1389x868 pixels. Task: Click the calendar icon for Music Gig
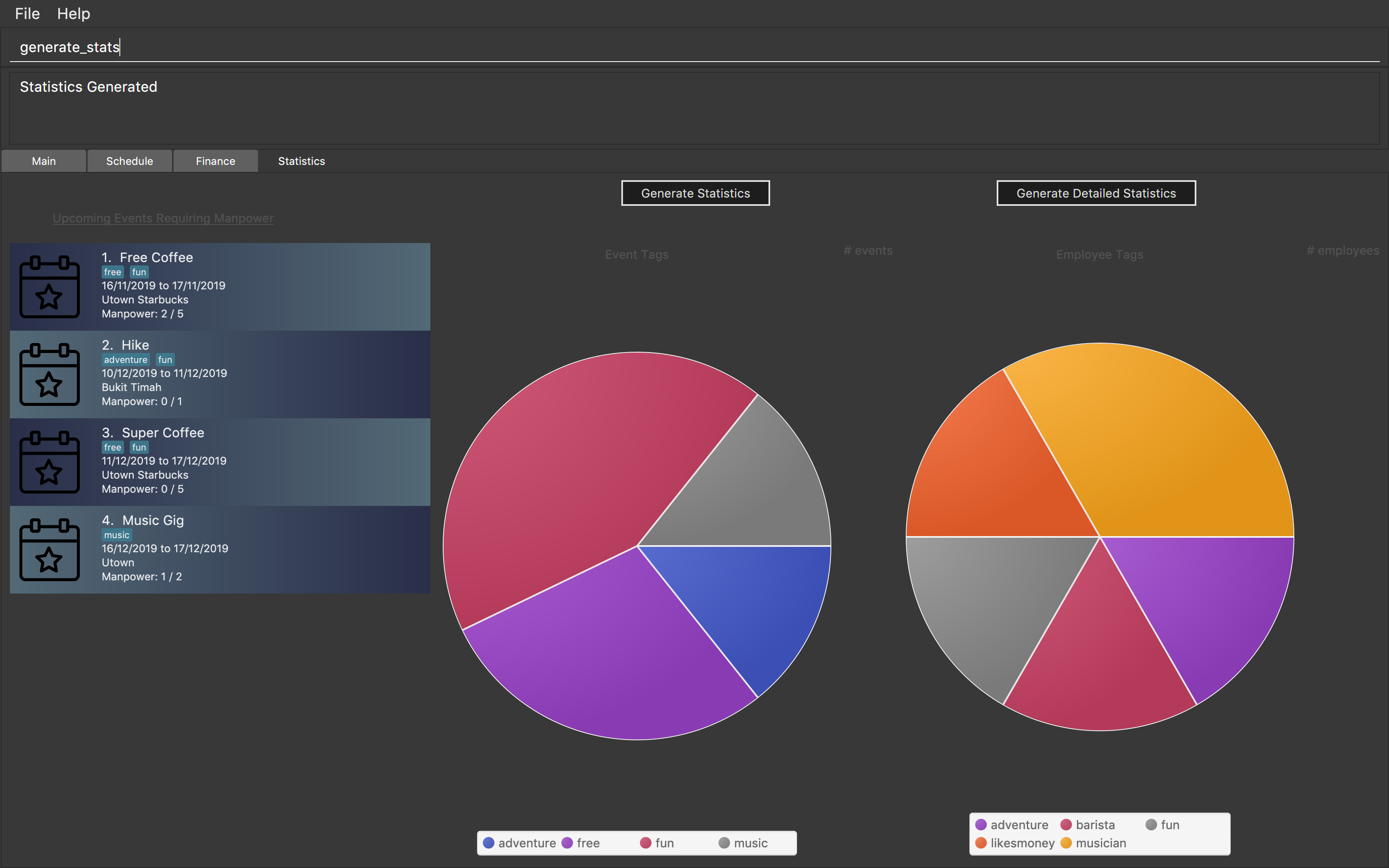point(49,549)
